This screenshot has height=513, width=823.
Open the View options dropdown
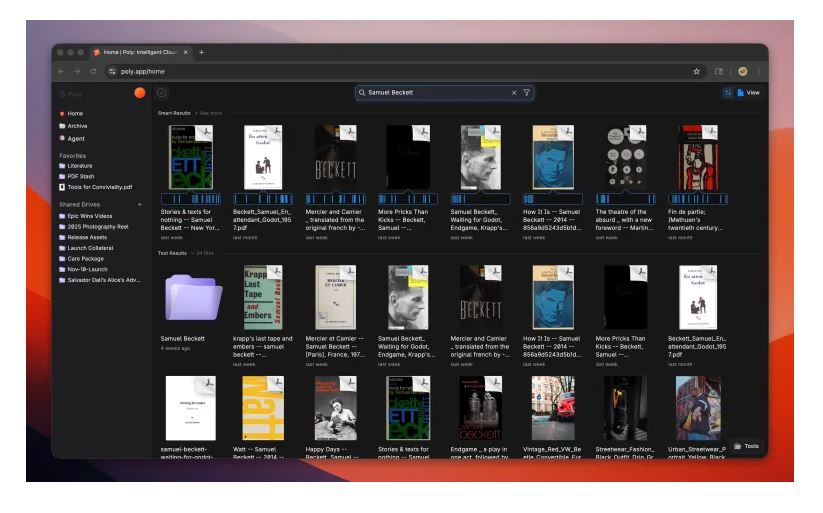pyautogui.click(x=748, y=92)
